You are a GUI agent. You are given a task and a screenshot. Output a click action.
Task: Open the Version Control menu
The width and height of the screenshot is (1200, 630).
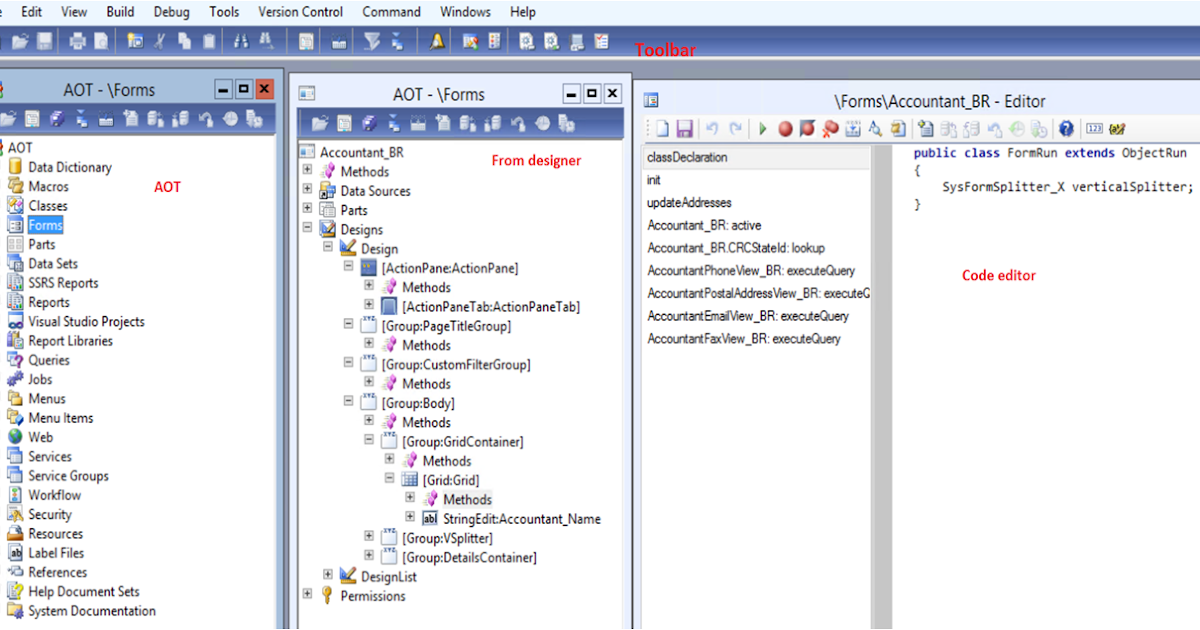[300, 12]
